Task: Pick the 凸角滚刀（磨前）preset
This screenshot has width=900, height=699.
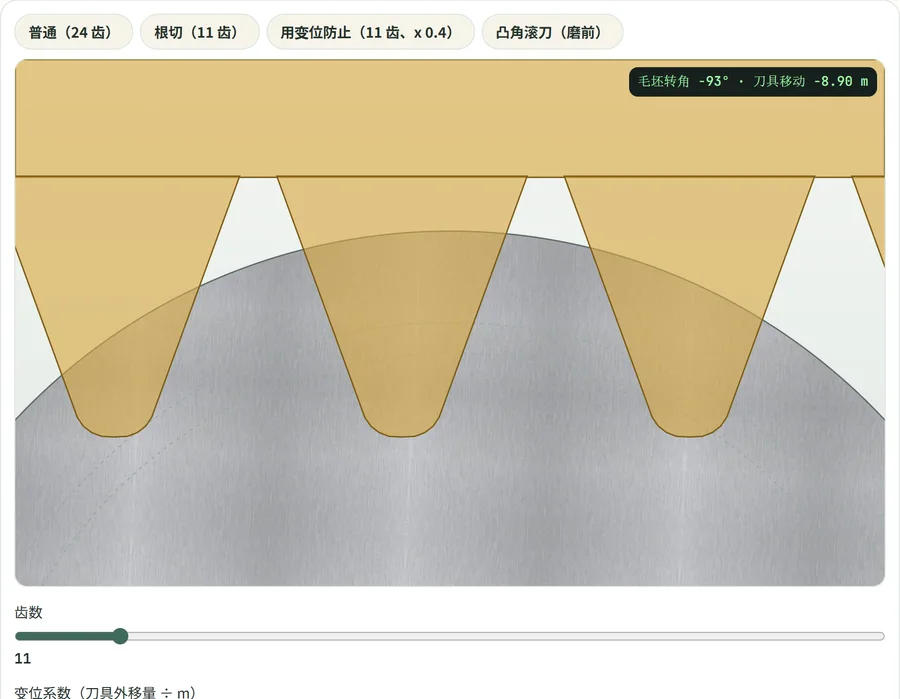Action: coord(552,32)
